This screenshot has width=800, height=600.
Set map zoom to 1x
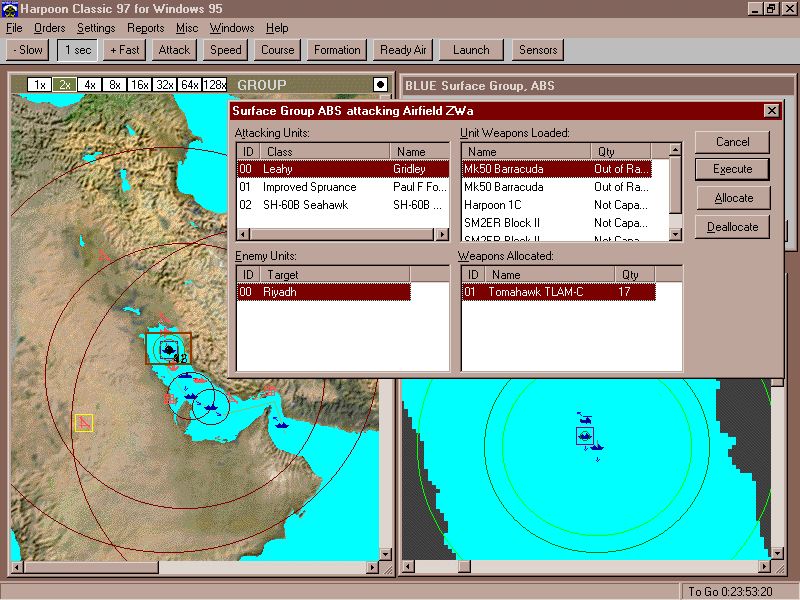pyautogui.click(x=39, y=85)
